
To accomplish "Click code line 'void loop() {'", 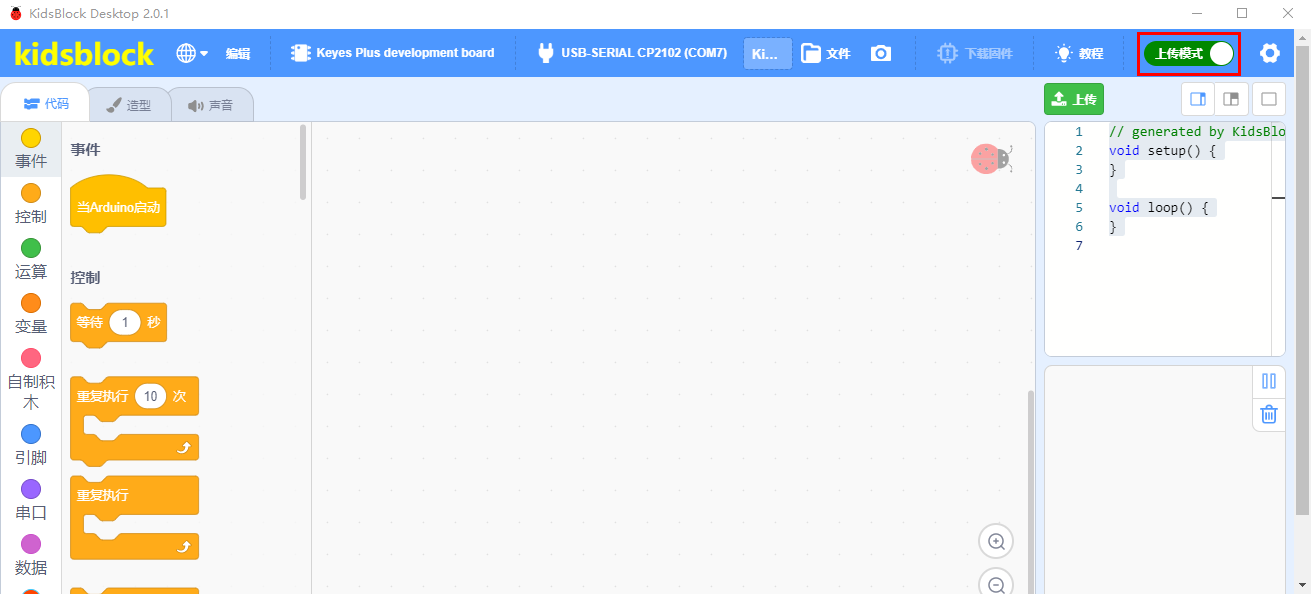I will (x=1161, y=208).
